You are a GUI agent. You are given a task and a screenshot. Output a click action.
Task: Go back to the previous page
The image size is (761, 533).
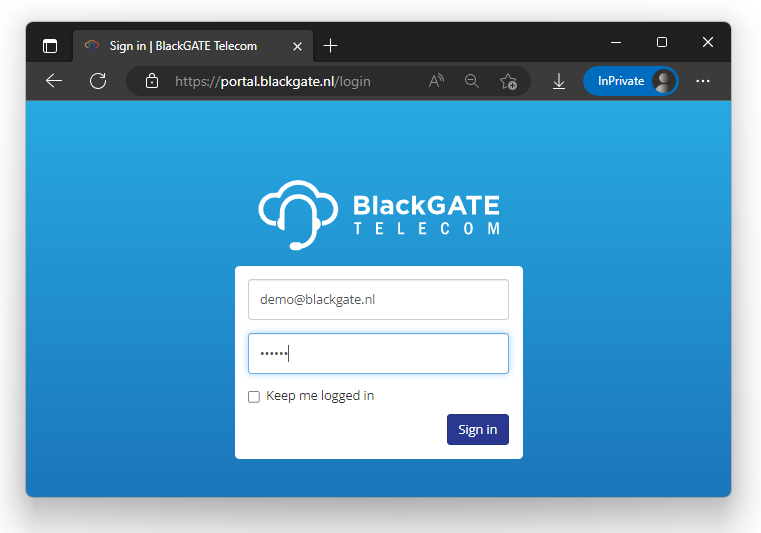tap(54, 81)
